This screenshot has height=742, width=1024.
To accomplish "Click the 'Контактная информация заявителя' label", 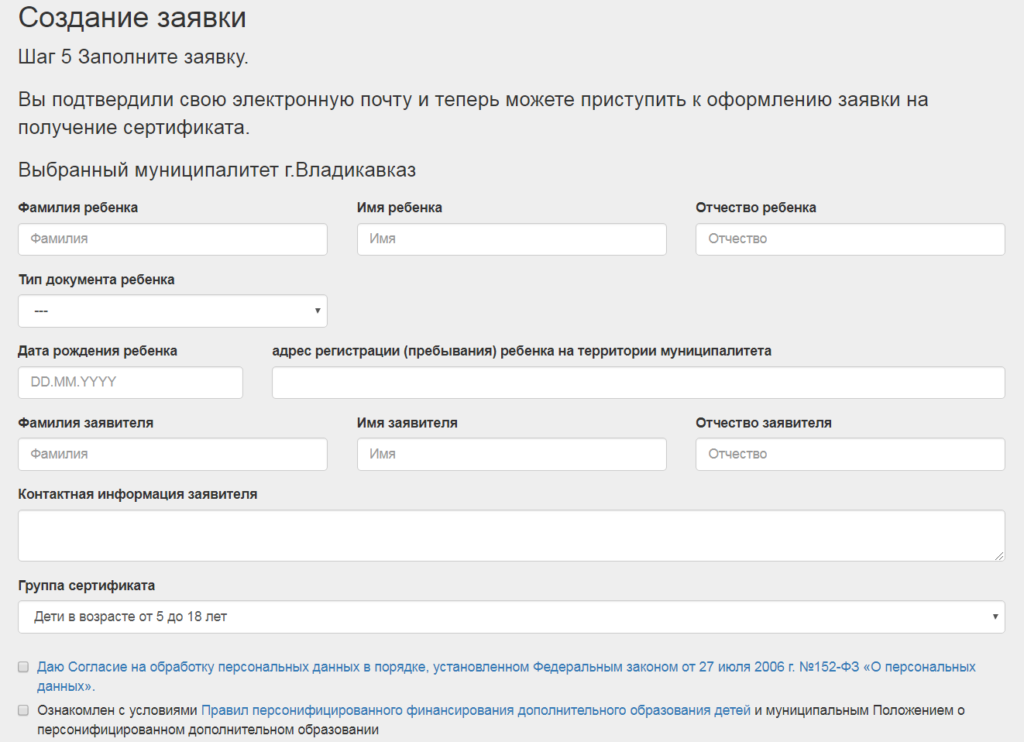I will tap(138, 494).
